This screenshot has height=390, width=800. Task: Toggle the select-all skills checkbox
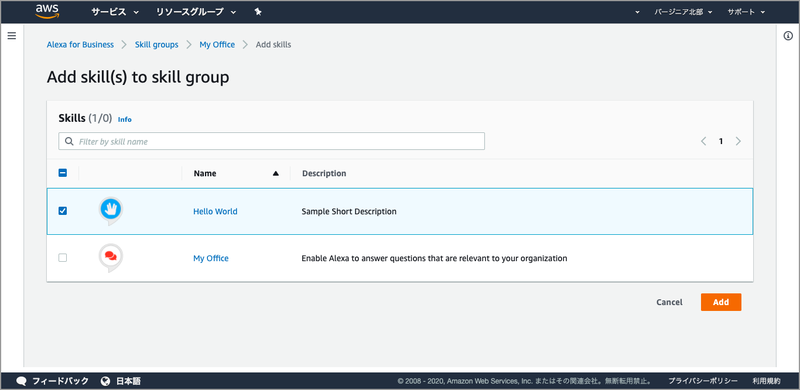[x=63, y=173]
